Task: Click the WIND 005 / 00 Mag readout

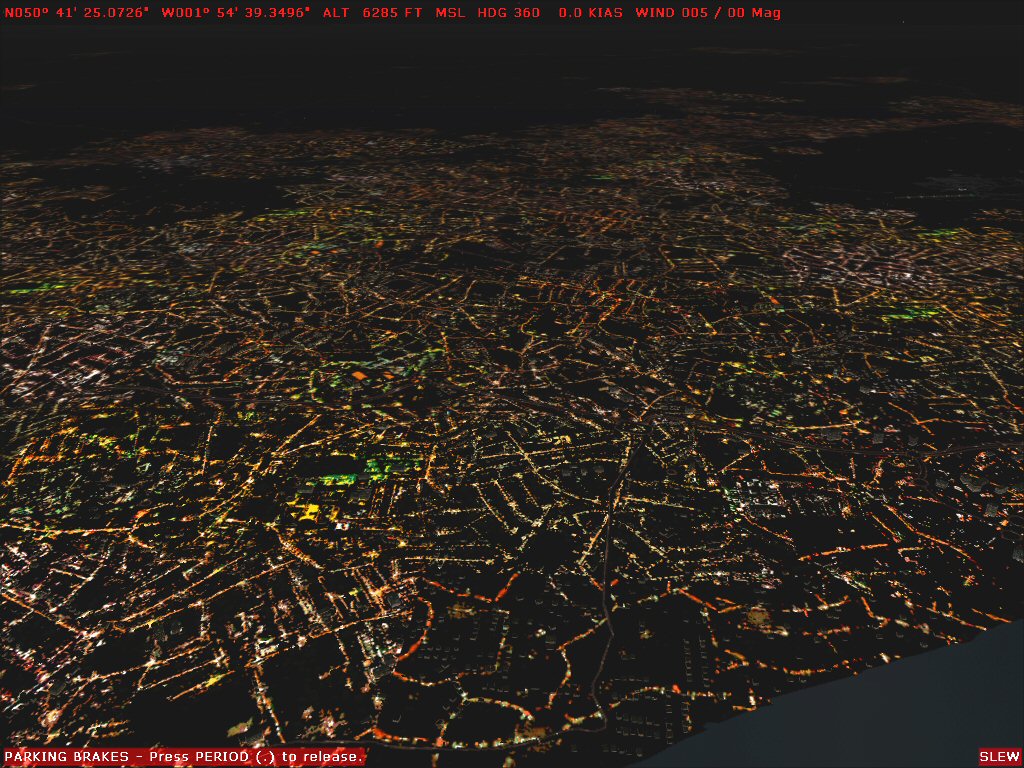Action: (x=708, y=12)
